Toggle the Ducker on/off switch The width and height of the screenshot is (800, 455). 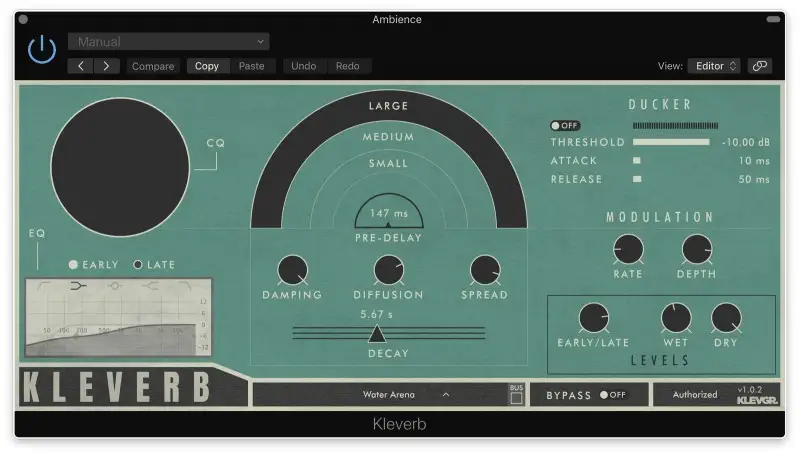coord(564,126)
